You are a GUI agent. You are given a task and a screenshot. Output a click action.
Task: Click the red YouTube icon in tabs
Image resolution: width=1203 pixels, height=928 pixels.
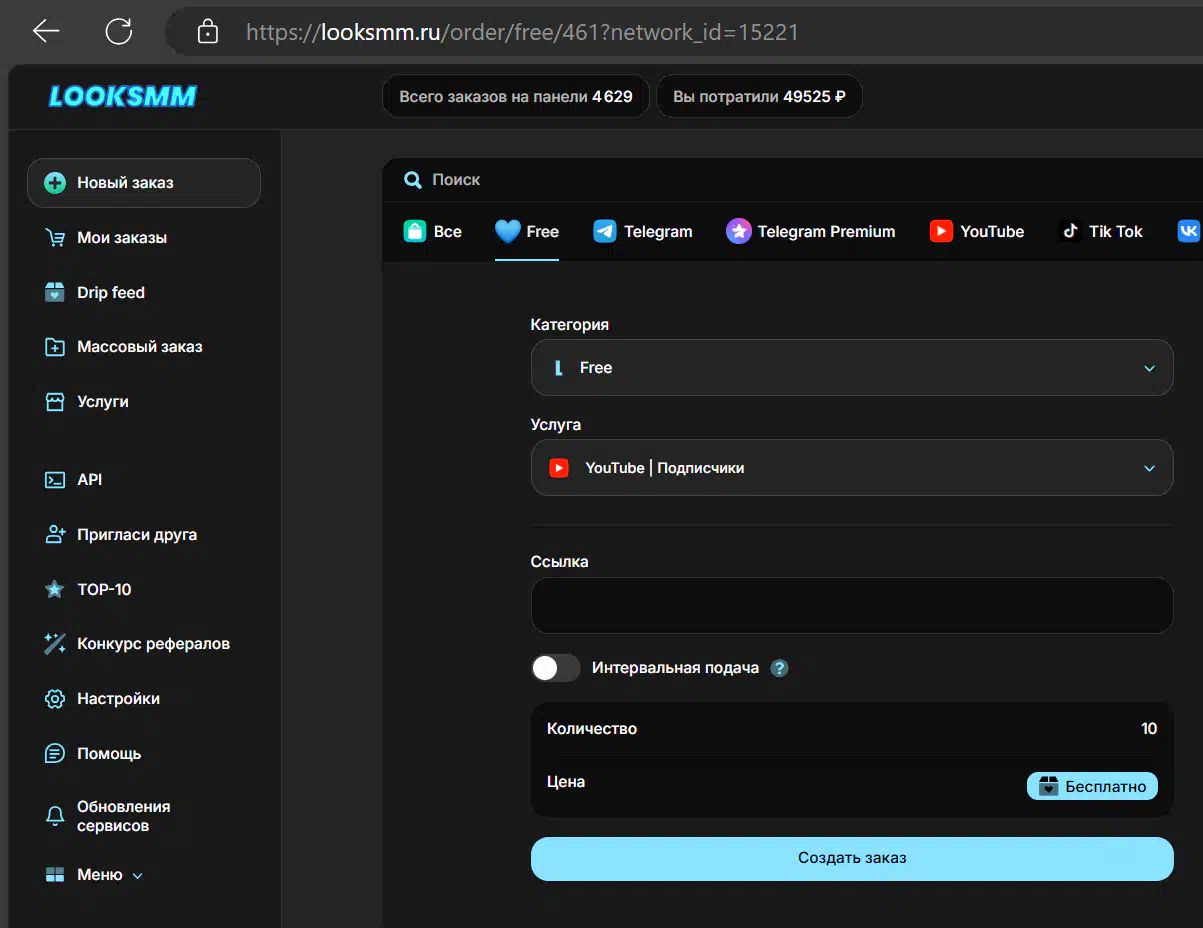pos(941,231)
